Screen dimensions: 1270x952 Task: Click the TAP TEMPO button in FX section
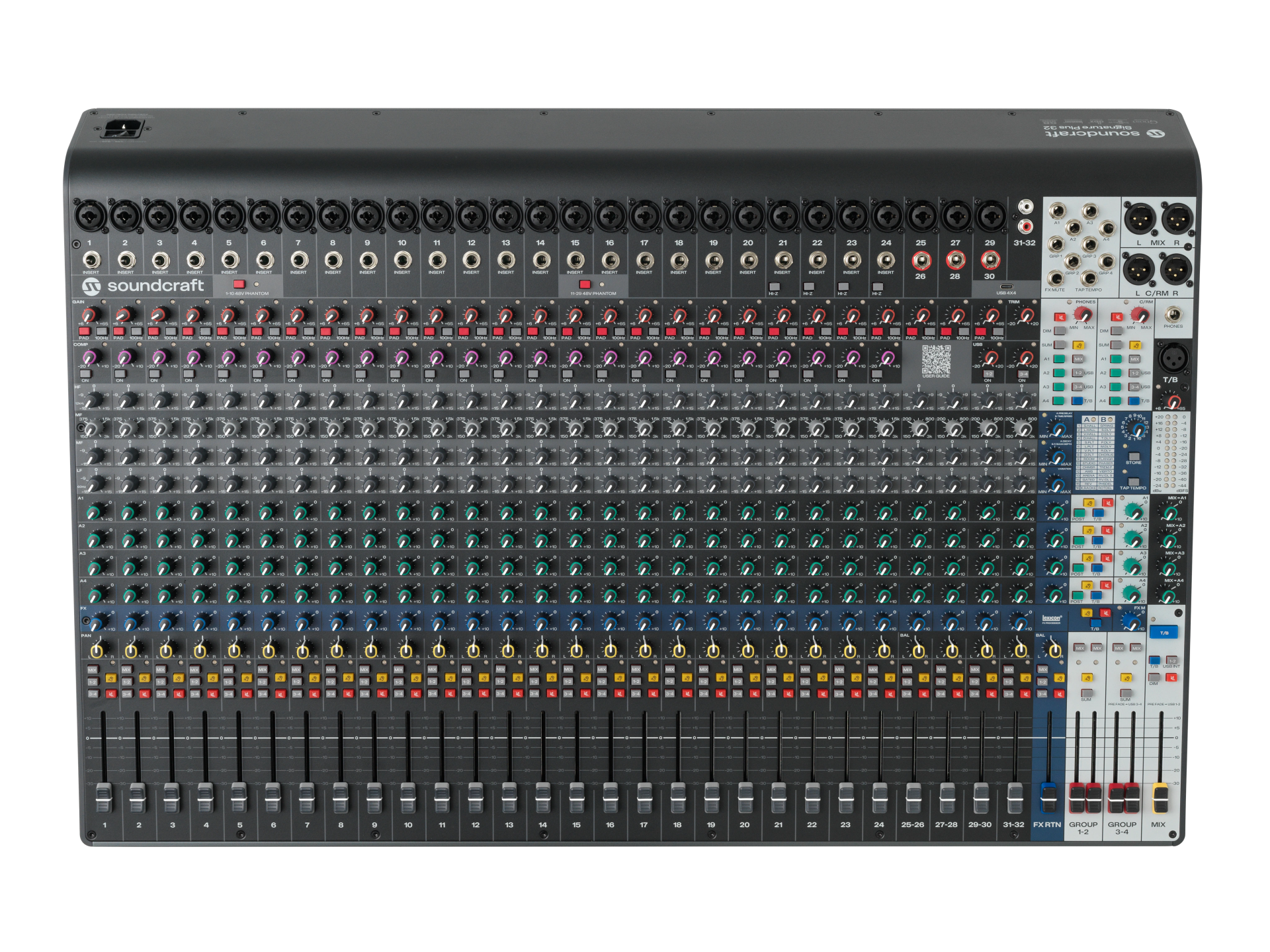[x=1133, y=481]
